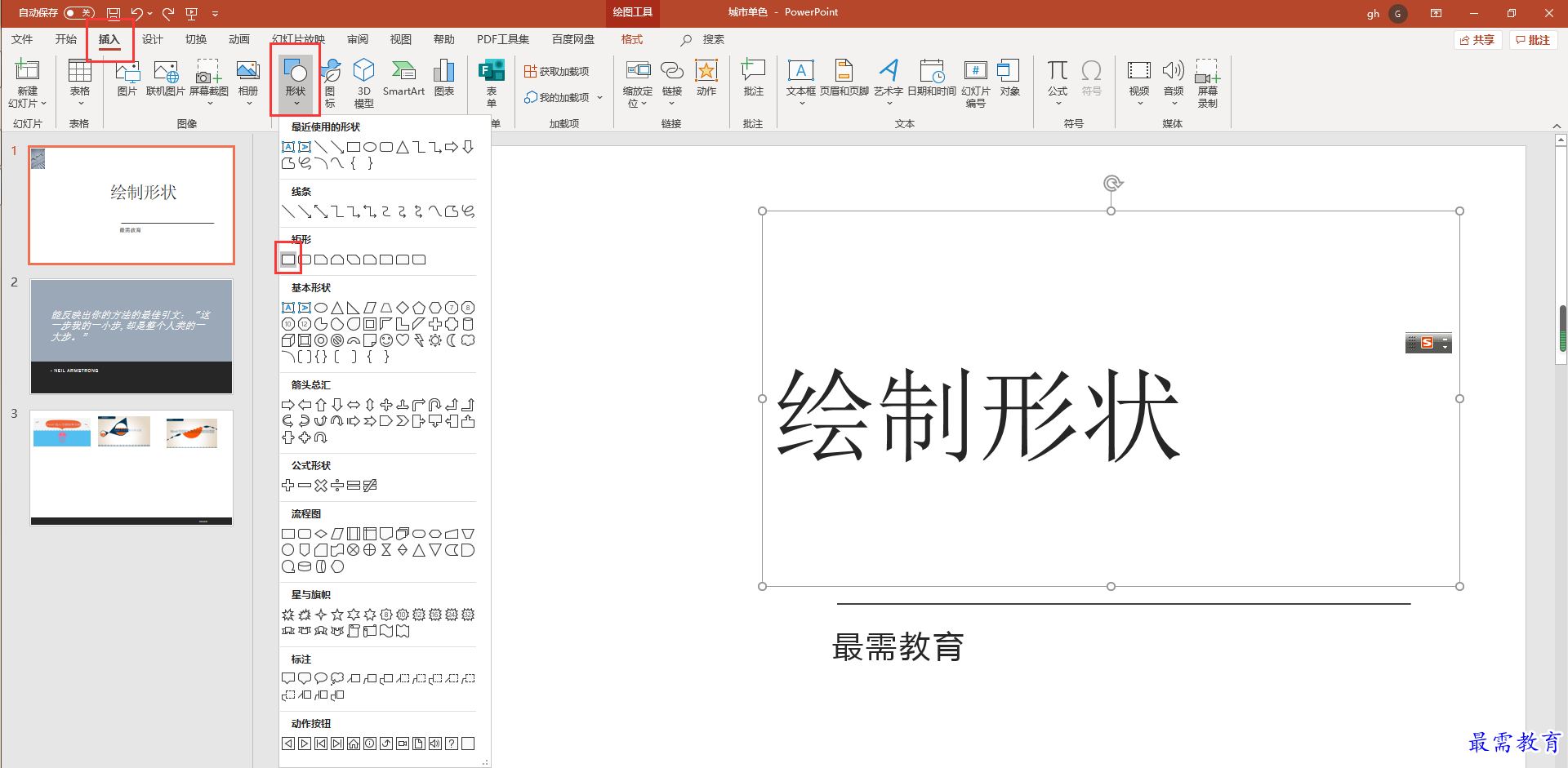Open the 文件 menu
1568x768 pixels.
pos(22,39)
